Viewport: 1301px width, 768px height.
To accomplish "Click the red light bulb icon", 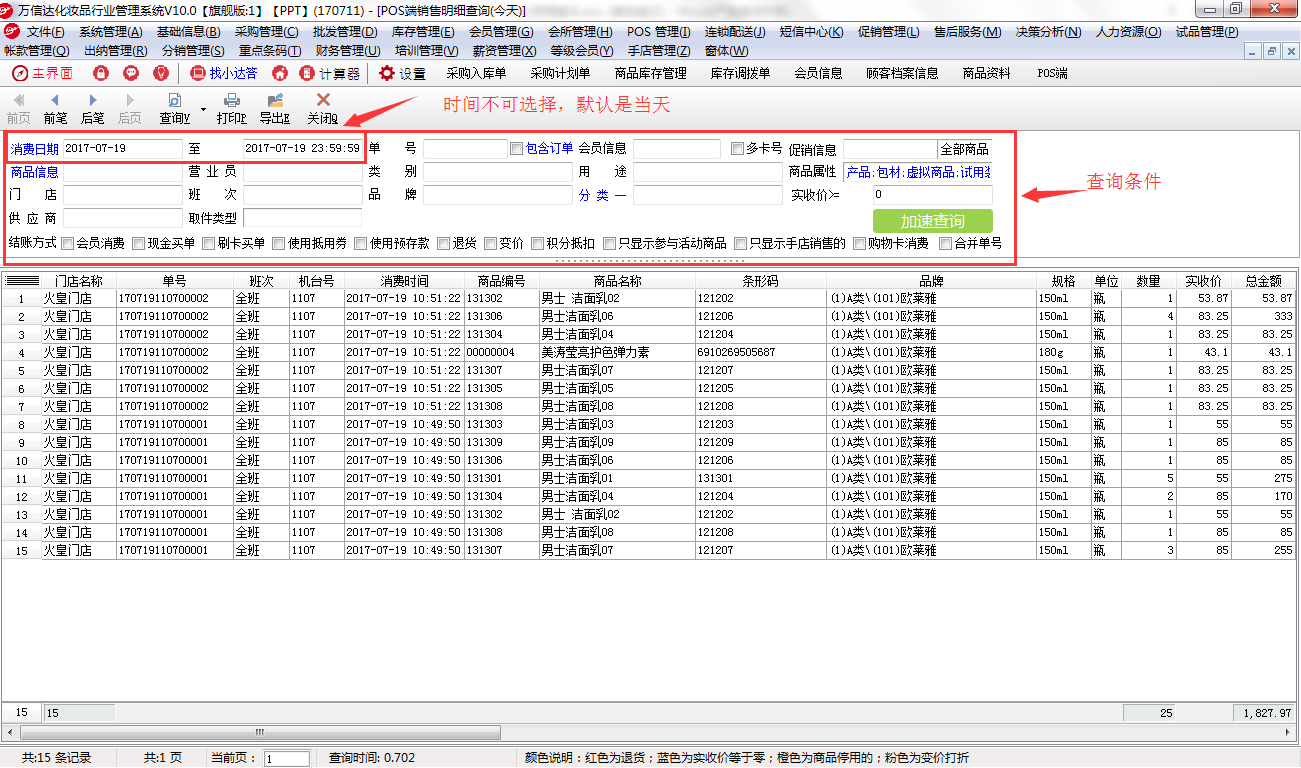I will pyautogui.click(x=161, y=73).
